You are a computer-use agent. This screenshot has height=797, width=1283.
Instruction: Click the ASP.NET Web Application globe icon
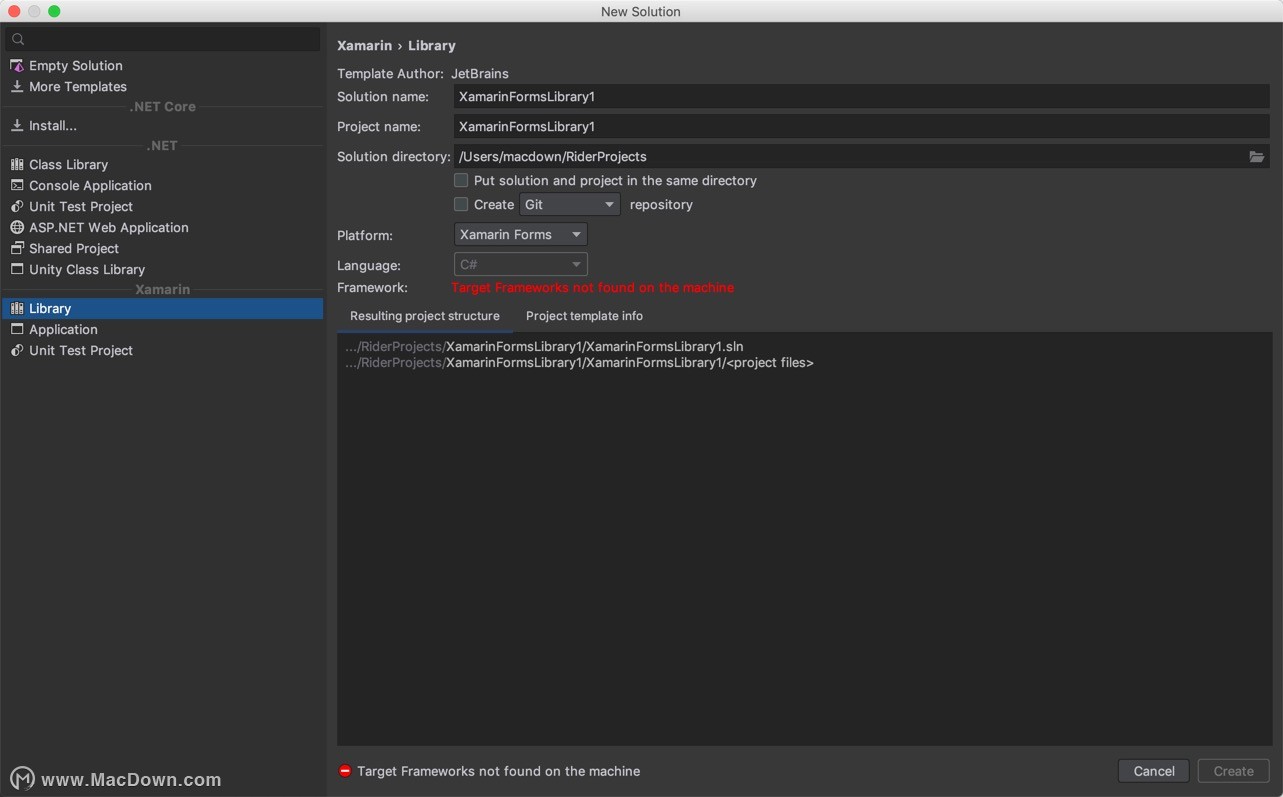point(17,227)
